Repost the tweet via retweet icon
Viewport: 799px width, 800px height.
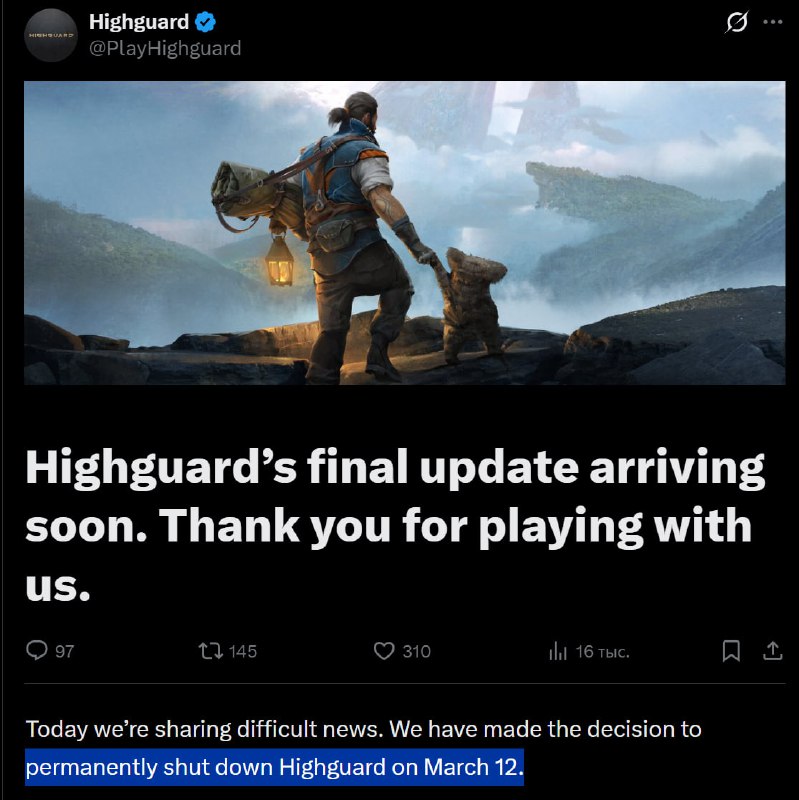tap(210, 651)
